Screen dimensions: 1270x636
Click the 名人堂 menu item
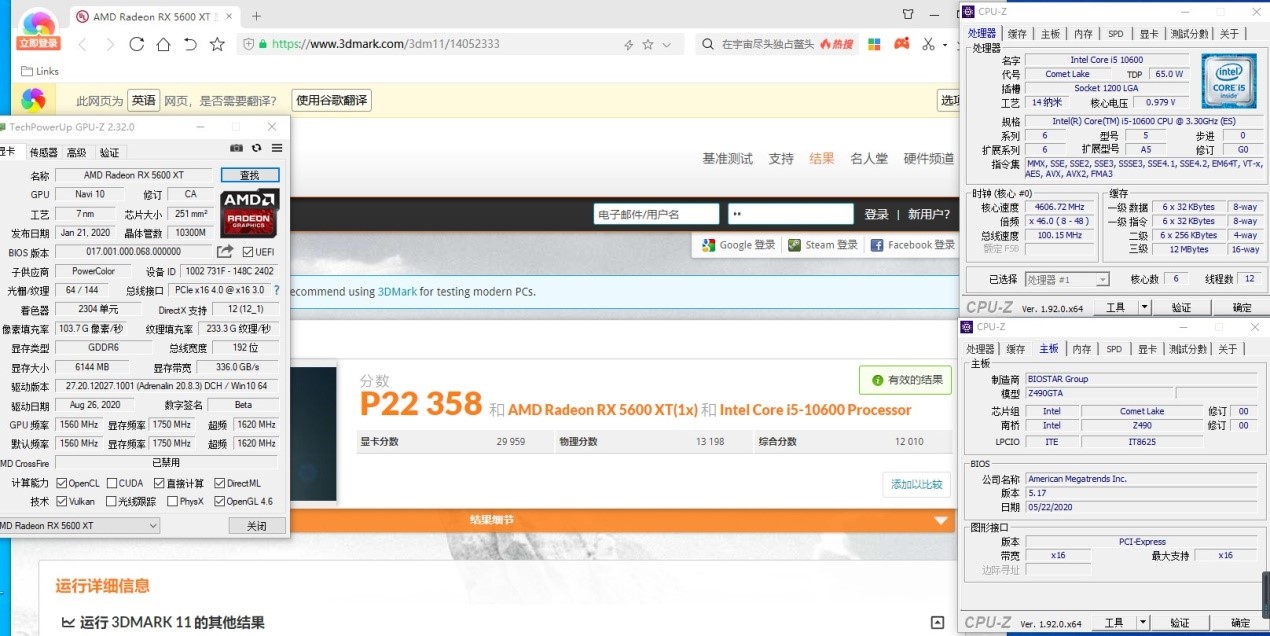coord(869,159)
